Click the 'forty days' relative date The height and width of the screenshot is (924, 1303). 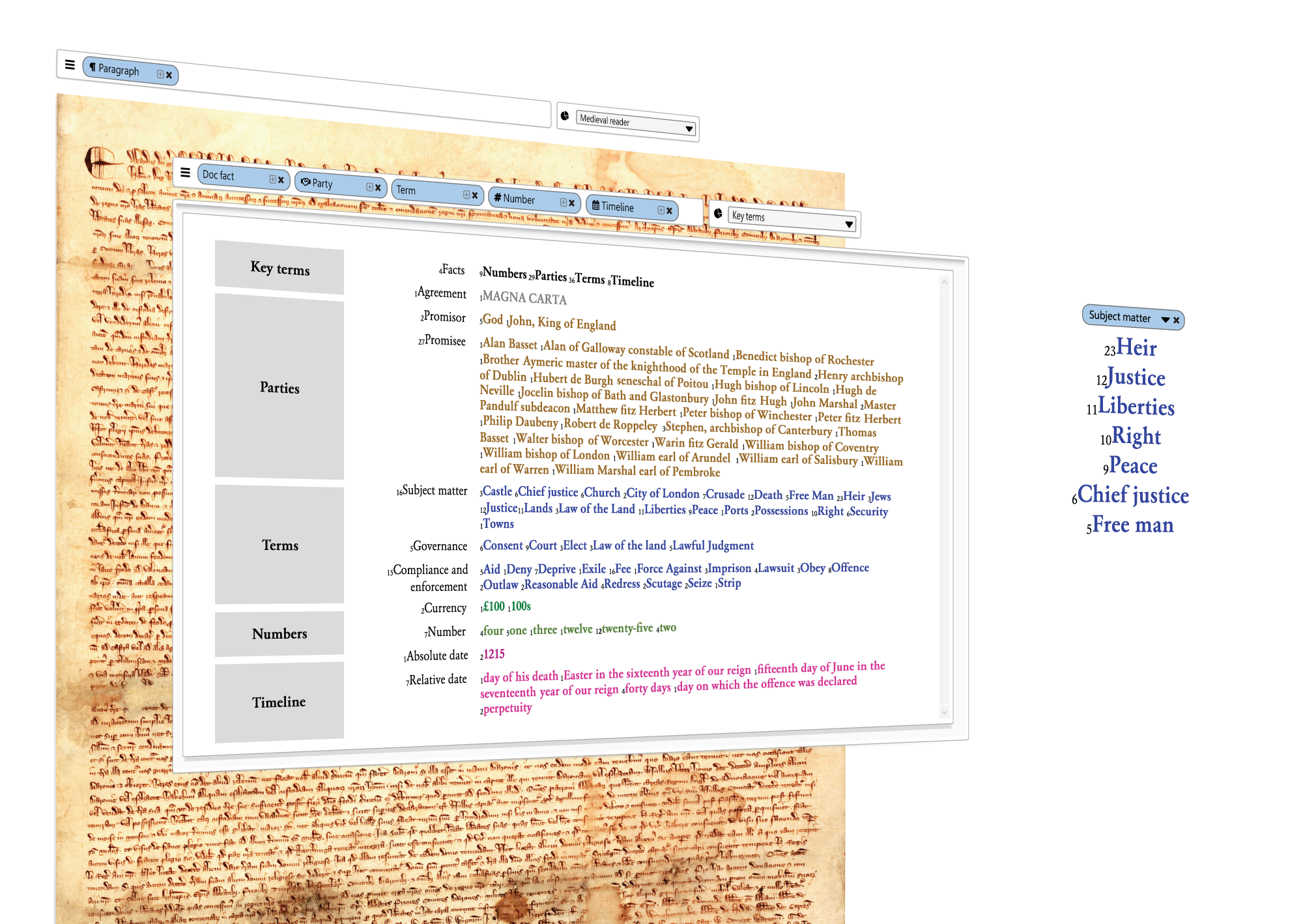coord(648,688)
